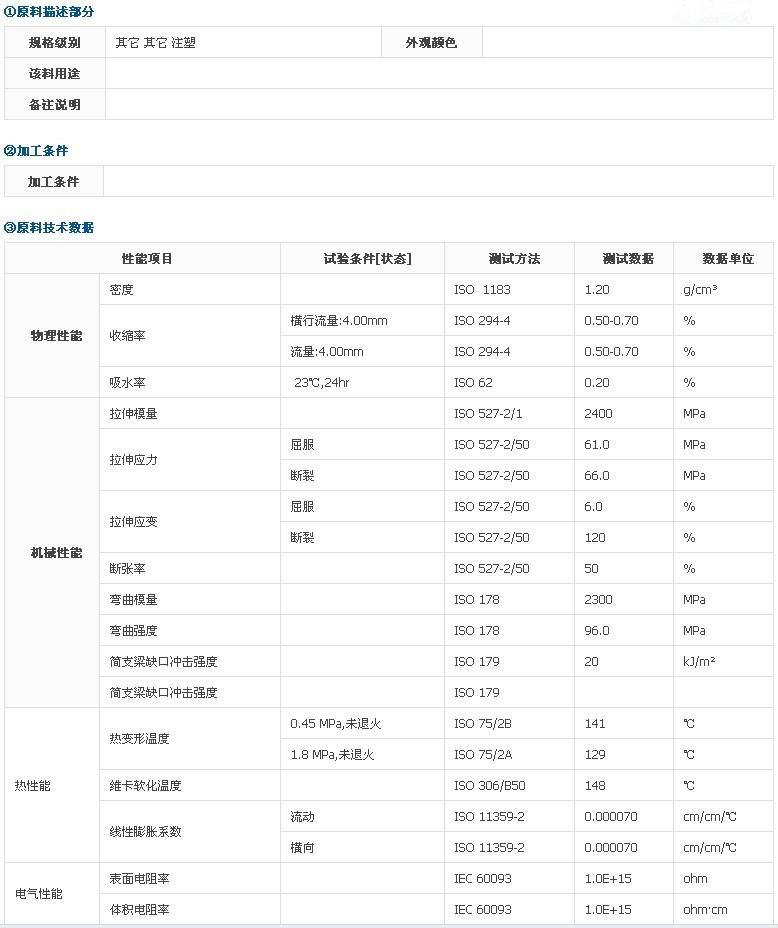Click the 测试方法 column header
The image size is (778, 928).
pos(514,259)
